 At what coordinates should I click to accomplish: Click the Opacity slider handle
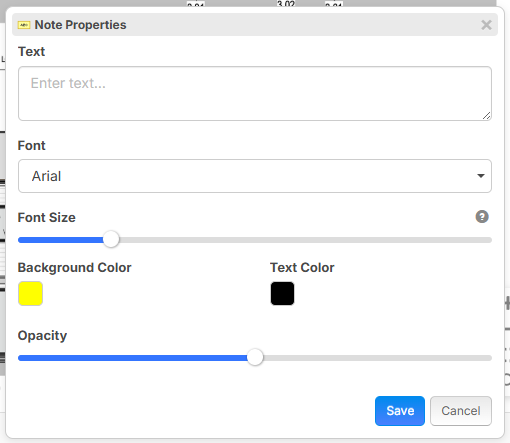(255, 357)
